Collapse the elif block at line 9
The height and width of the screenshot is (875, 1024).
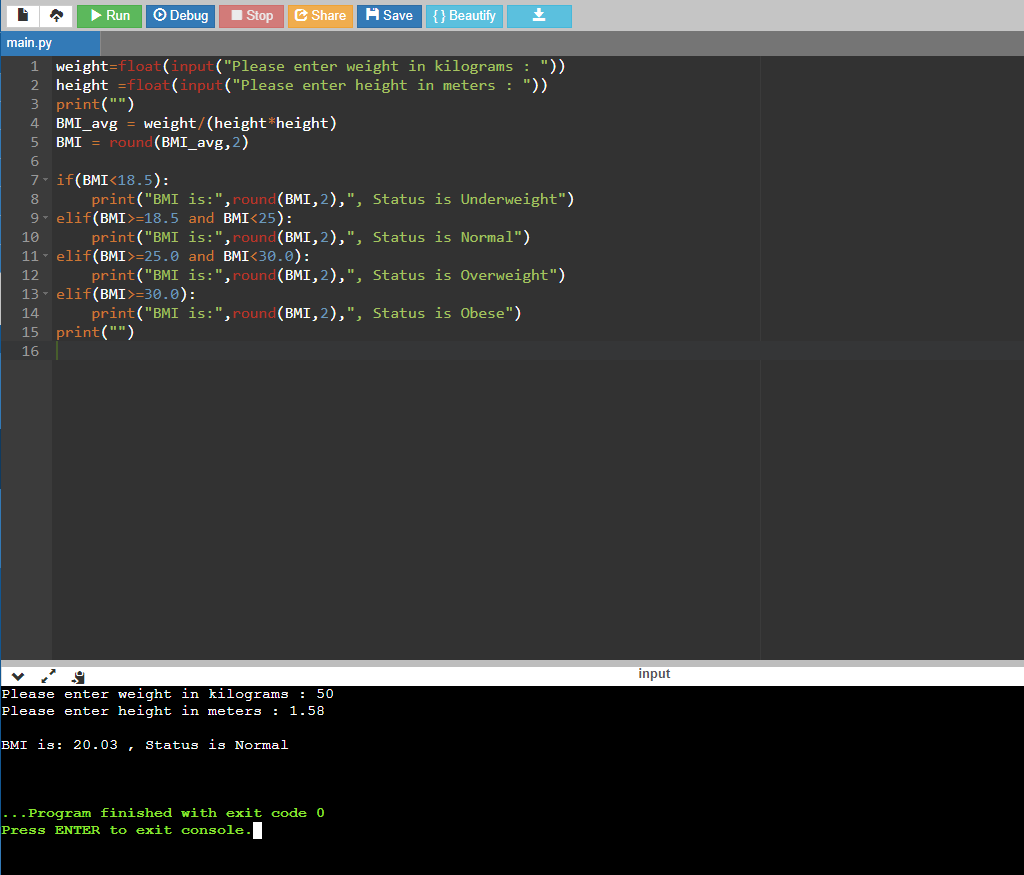(x=46, y=217)
